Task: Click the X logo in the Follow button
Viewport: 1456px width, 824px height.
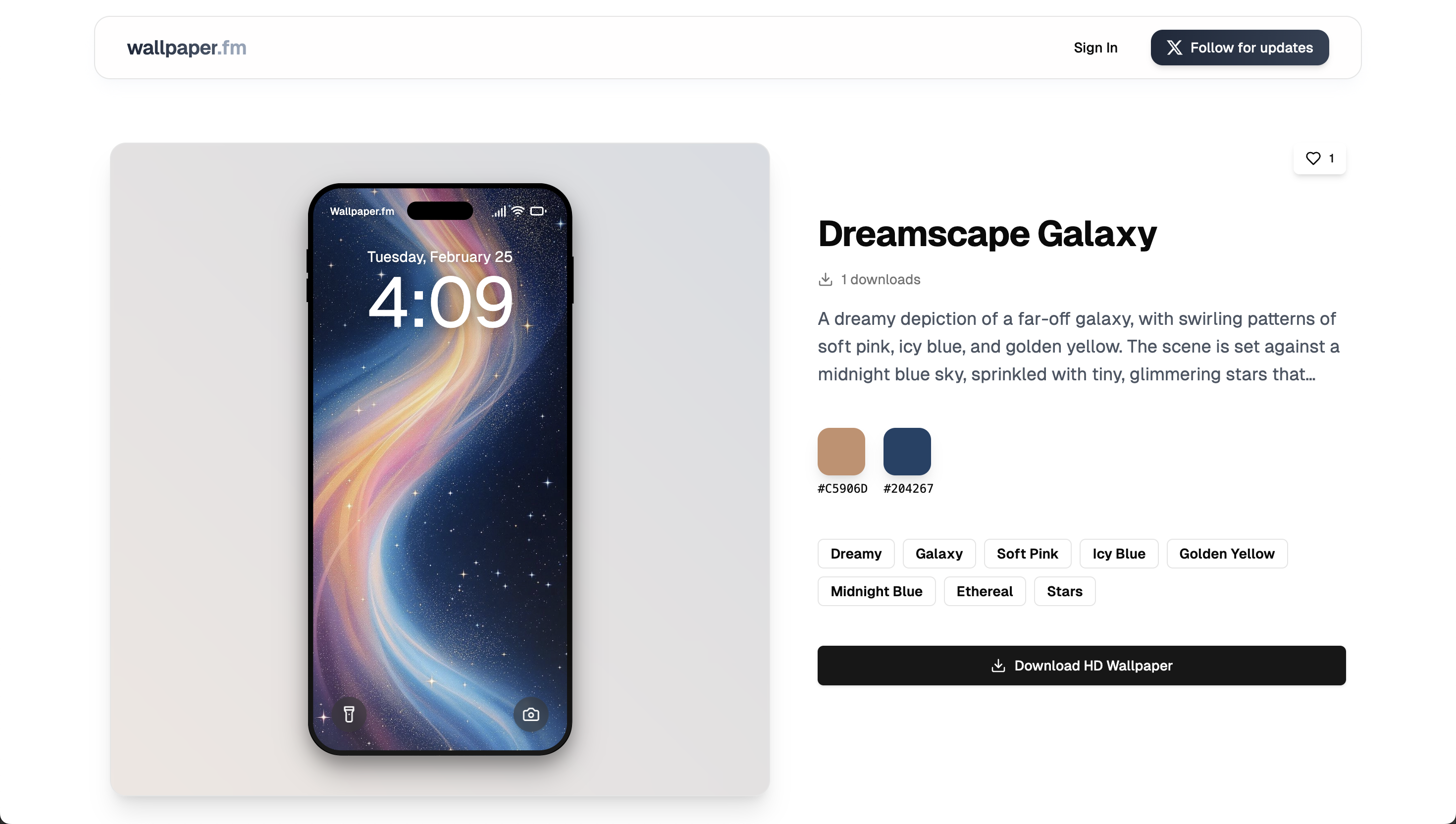Action: (1174, 48)
